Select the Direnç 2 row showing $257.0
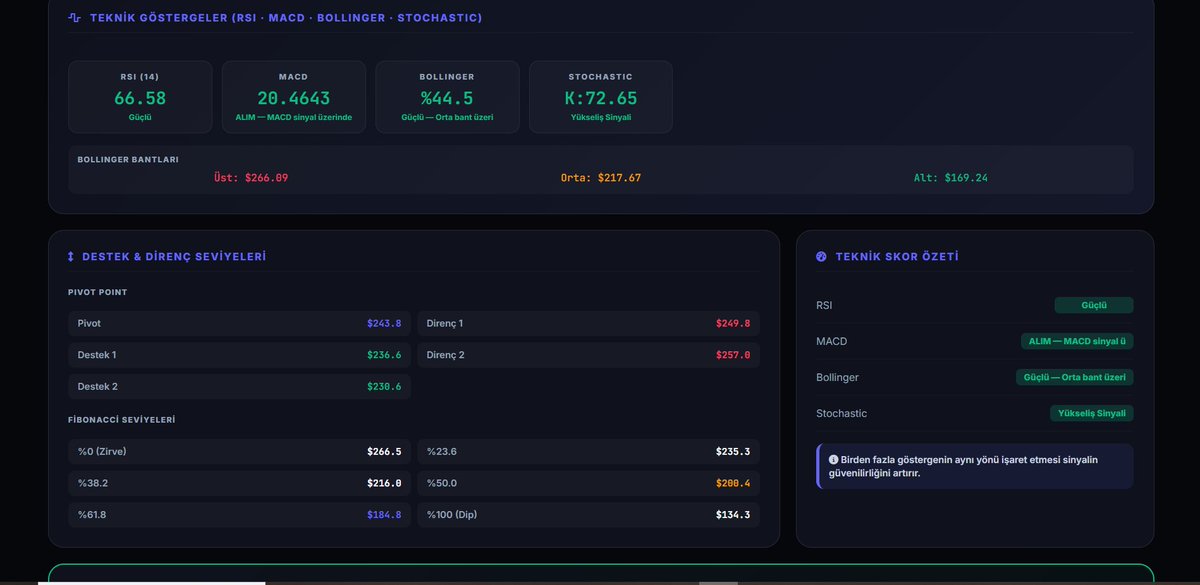 pos(588,354)
